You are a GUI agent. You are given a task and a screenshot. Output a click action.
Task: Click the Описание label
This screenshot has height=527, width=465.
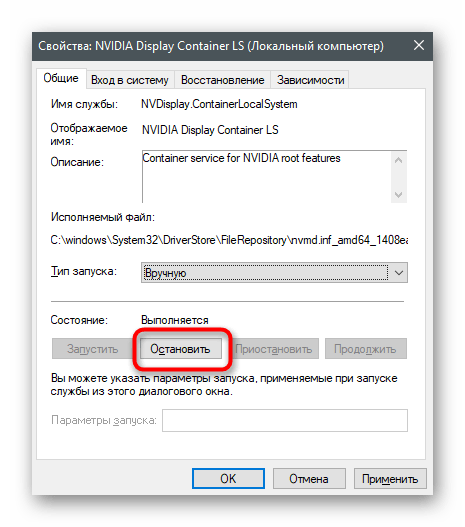point(77,162)
